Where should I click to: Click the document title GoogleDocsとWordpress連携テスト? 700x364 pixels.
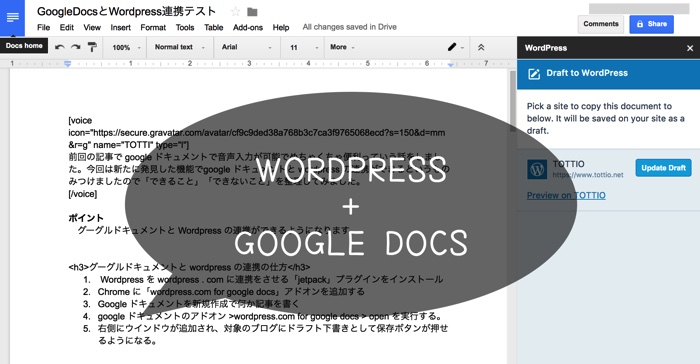[126, 11]
